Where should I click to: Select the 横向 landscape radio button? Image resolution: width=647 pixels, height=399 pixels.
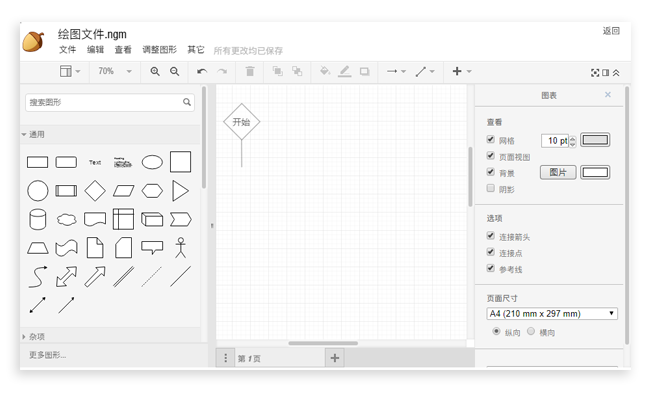tap(531, 331)
